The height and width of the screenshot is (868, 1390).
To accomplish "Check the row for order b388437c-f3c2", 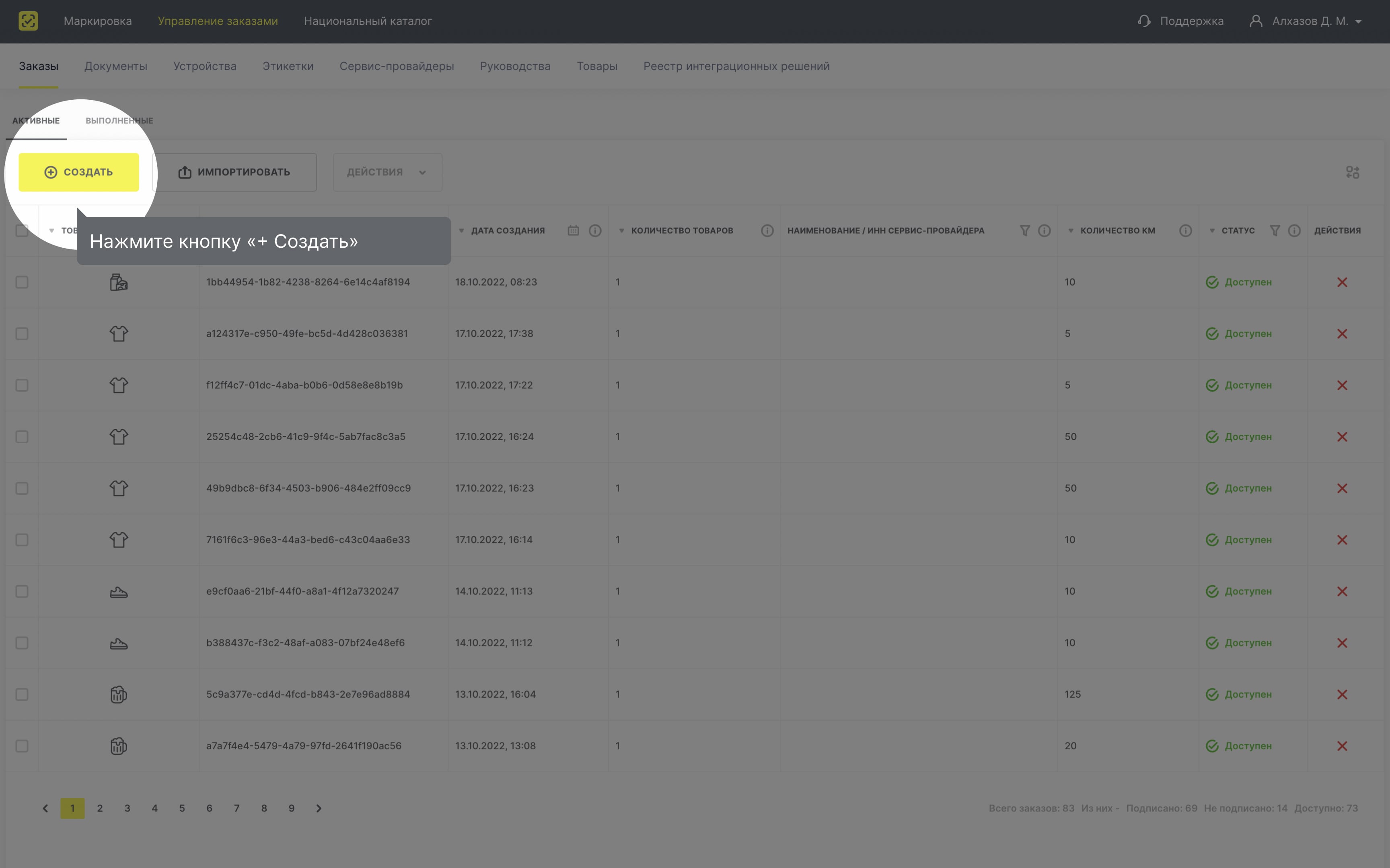I will click(22, 643).
